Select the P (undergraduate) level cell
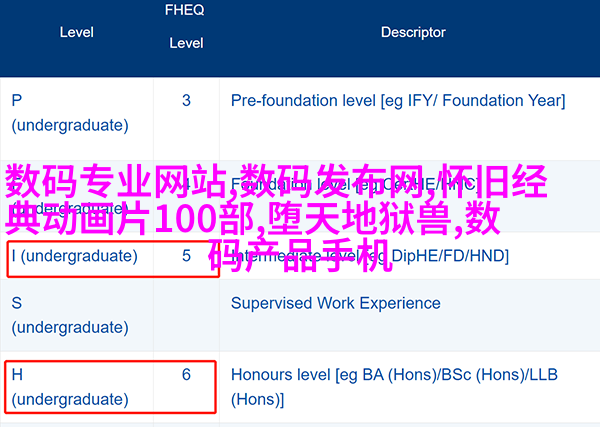This screenshot has width=600, height=427. coord(70,113)
